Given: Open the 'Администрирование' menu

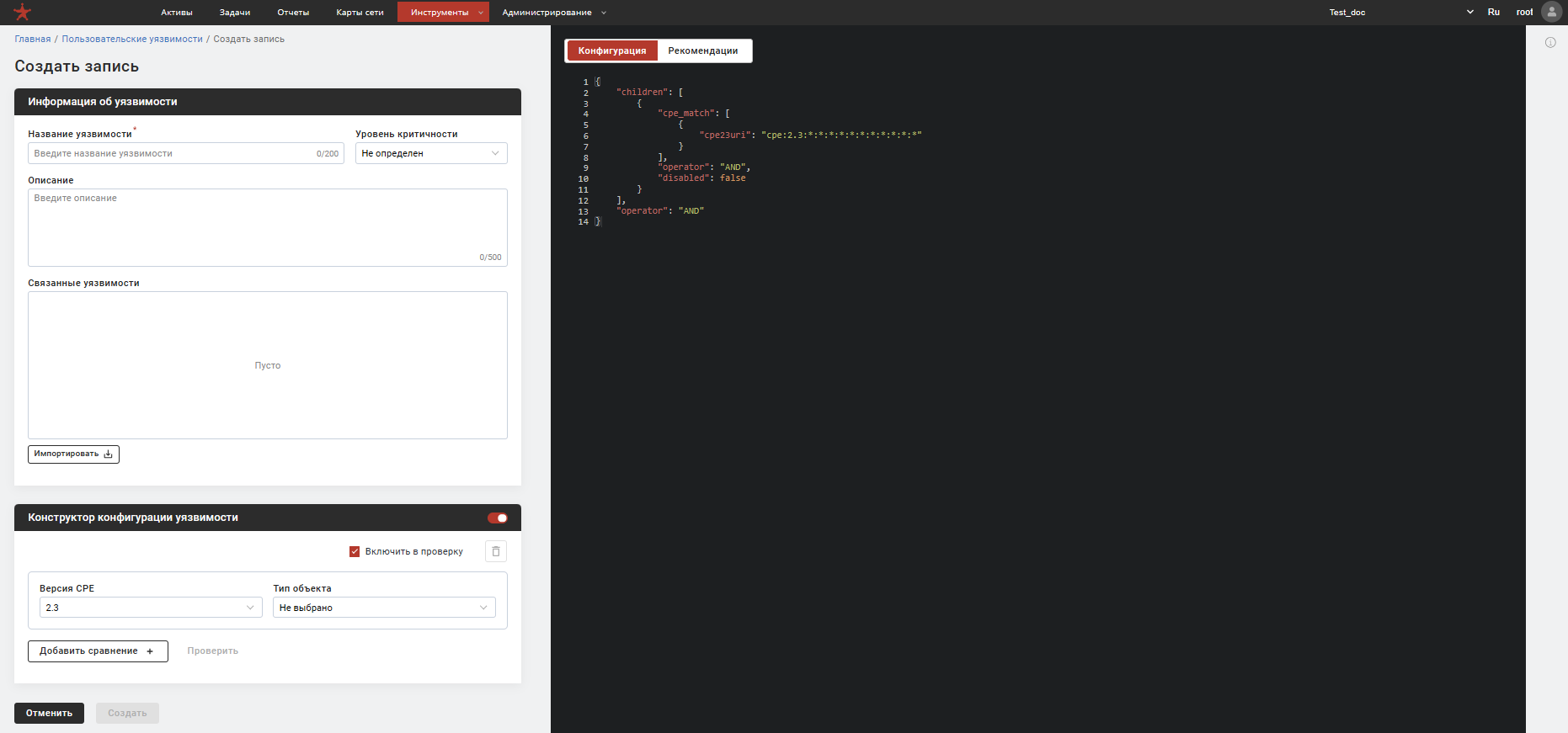Looking at the screenshot, I should [553, 13].
